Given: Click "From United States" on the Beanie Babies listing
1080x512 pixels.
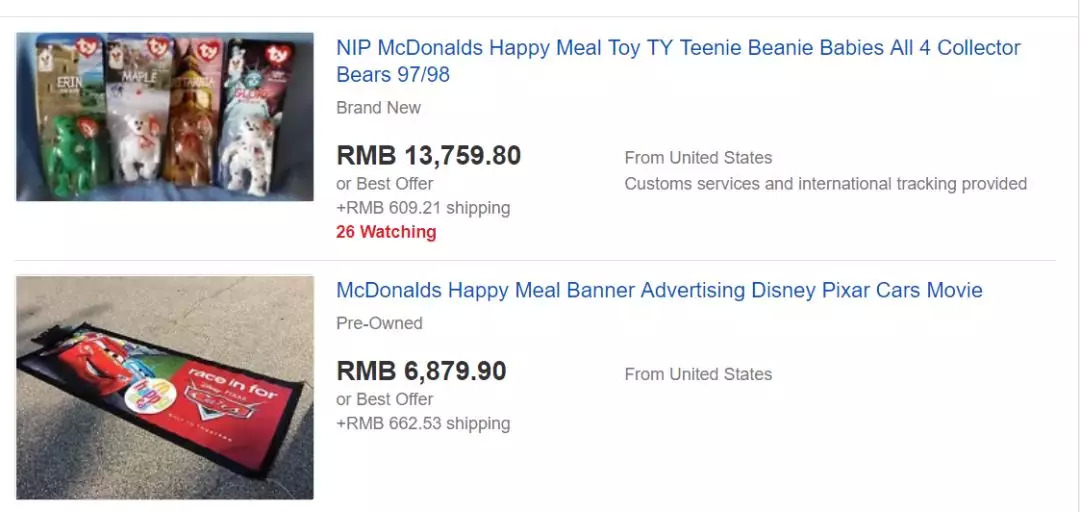Looking at the screenshot, I should (x=698, y=158).
